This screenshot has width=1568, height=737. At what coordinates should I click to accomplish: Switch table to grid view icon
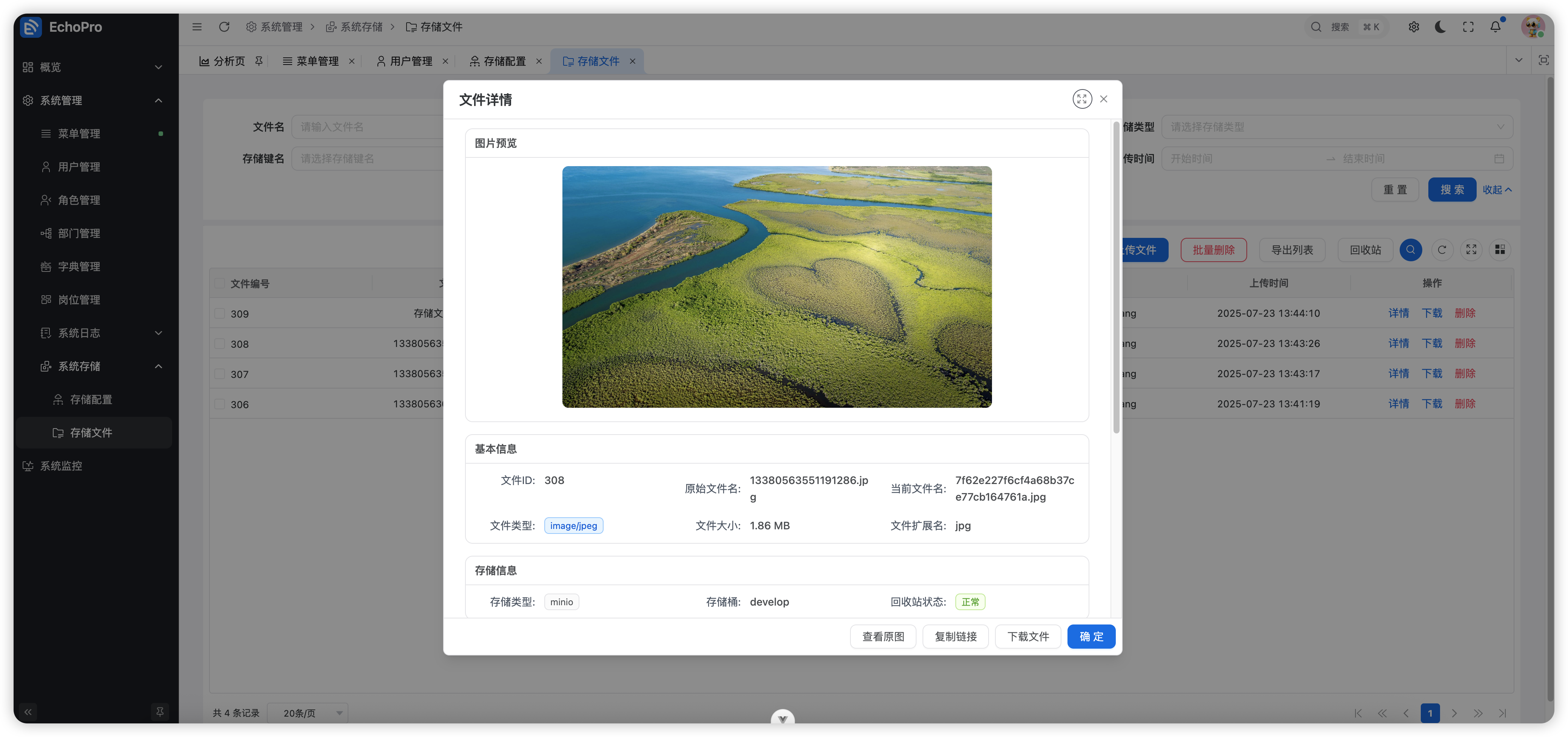[1500, 250]
